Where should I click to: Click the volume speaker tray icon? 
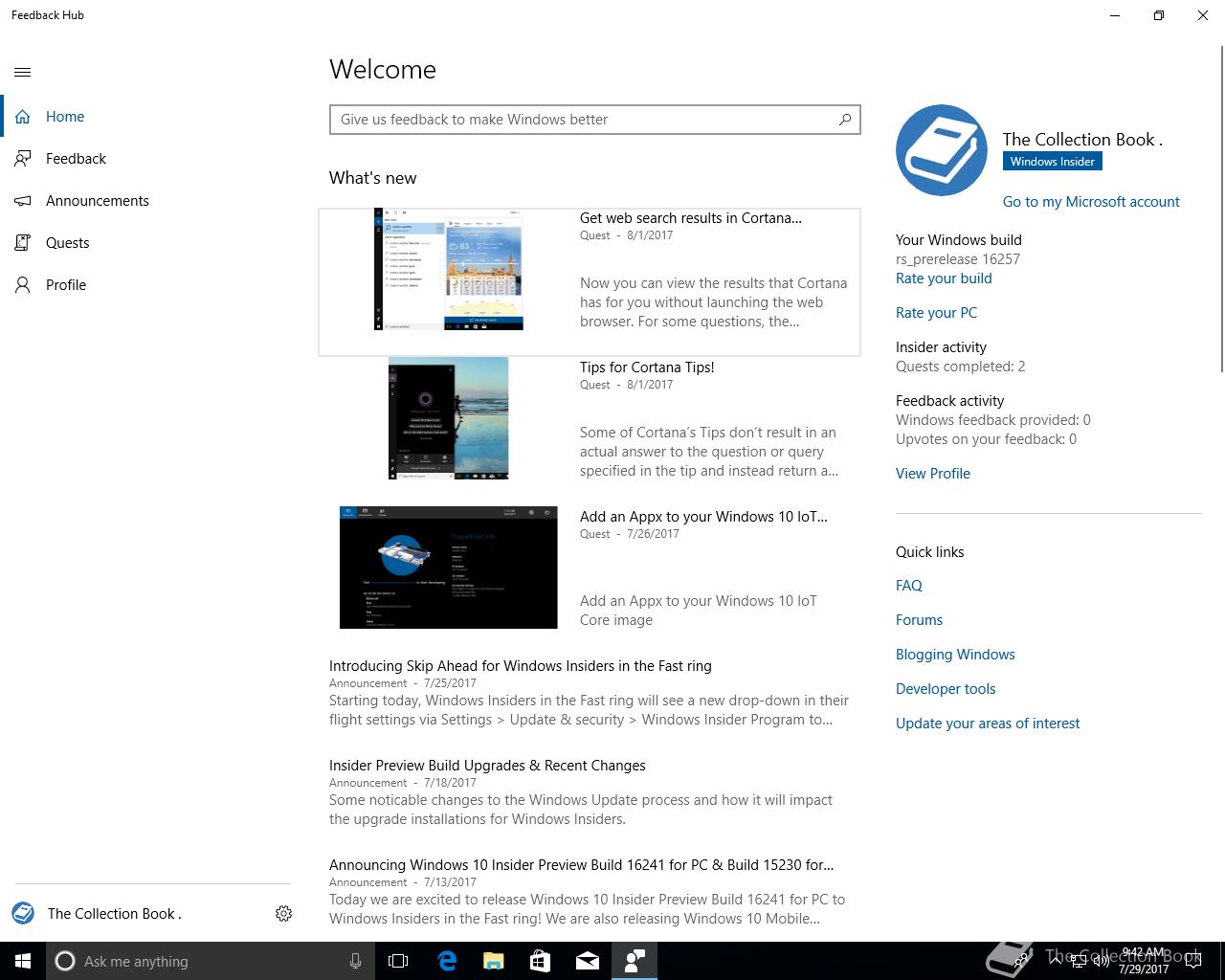click(x=1101, y=962)
